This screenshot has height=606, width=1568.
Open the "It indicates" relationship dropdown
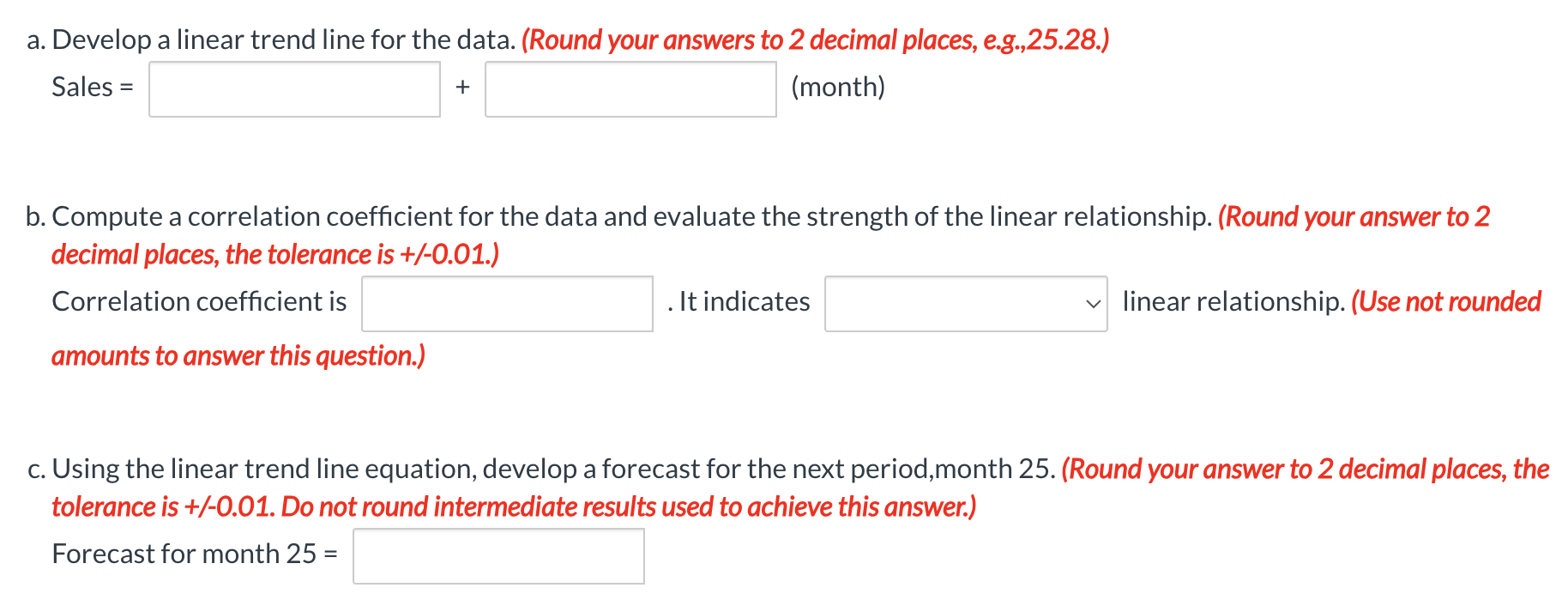tap(966, 303)
